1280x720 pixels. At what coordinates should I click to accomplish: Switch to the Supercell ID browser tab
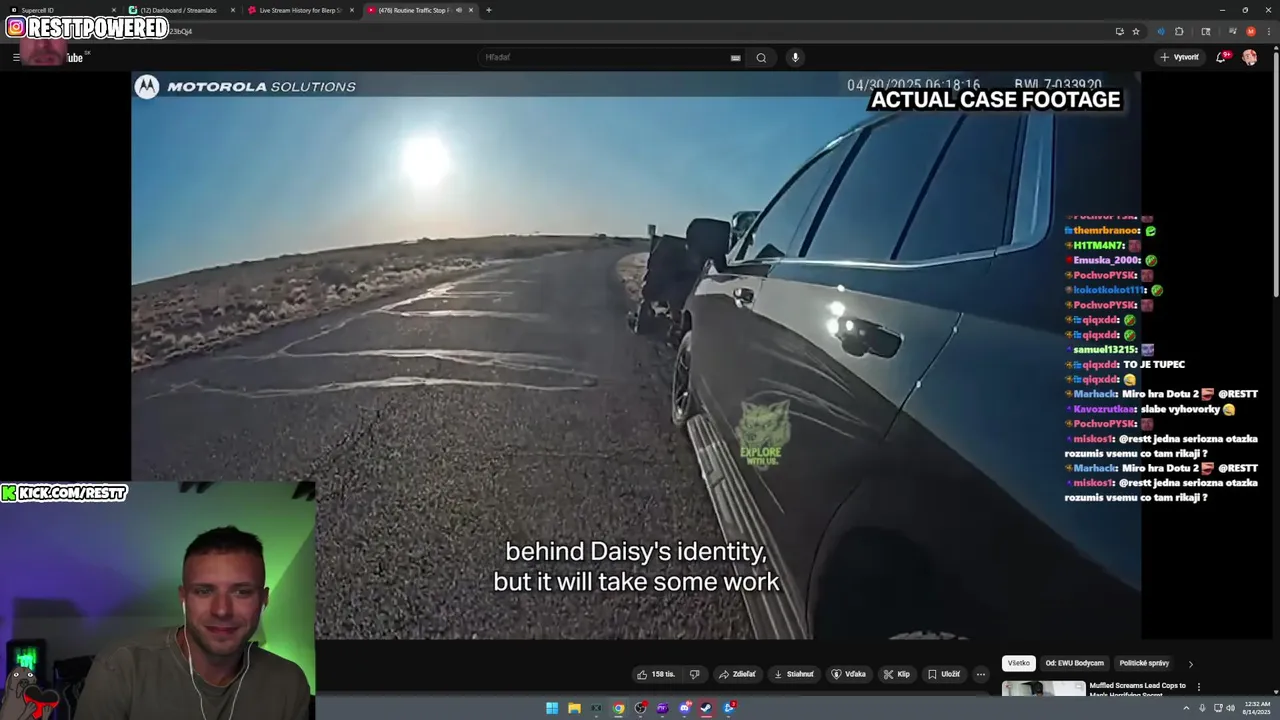coord(60,10)
